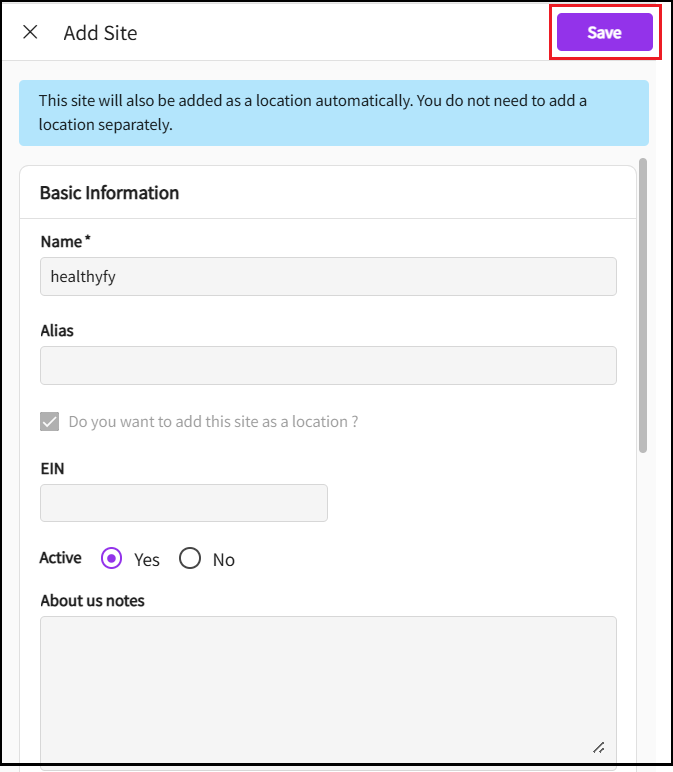The image size is (673, 772).
Task: Select the Yes radio for Active
Action: [112, 559]
